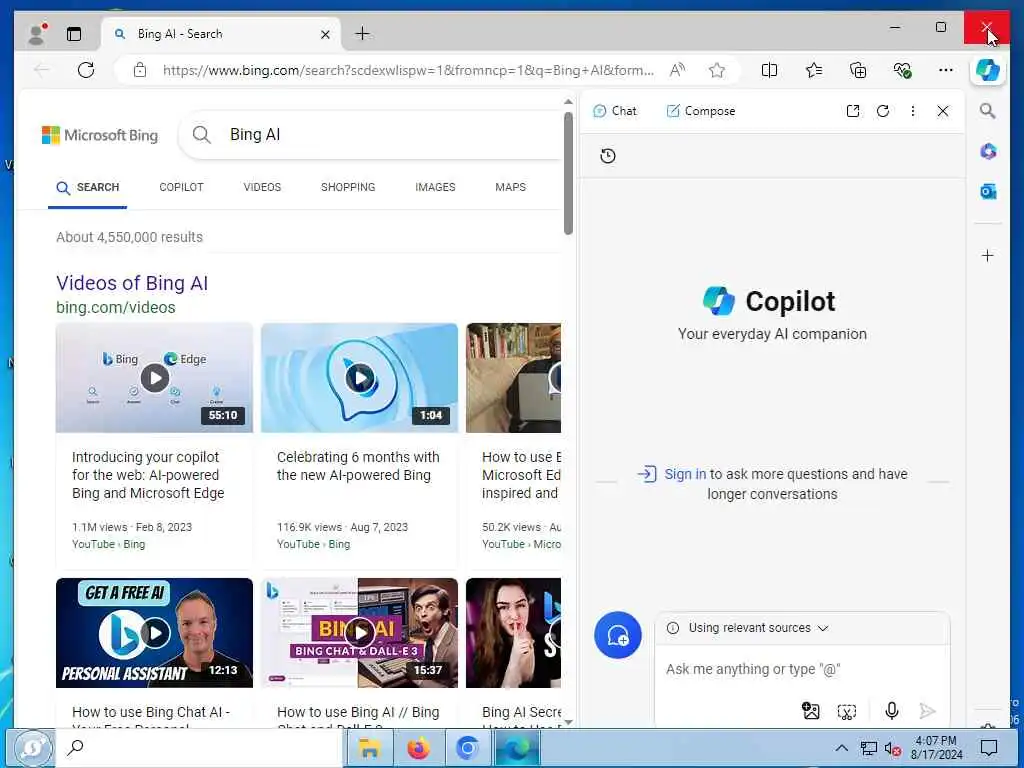The width and height of the screenshot is (1024, 768).
Task: Click the Ask me anything input
Action: (x=802, y=669)
